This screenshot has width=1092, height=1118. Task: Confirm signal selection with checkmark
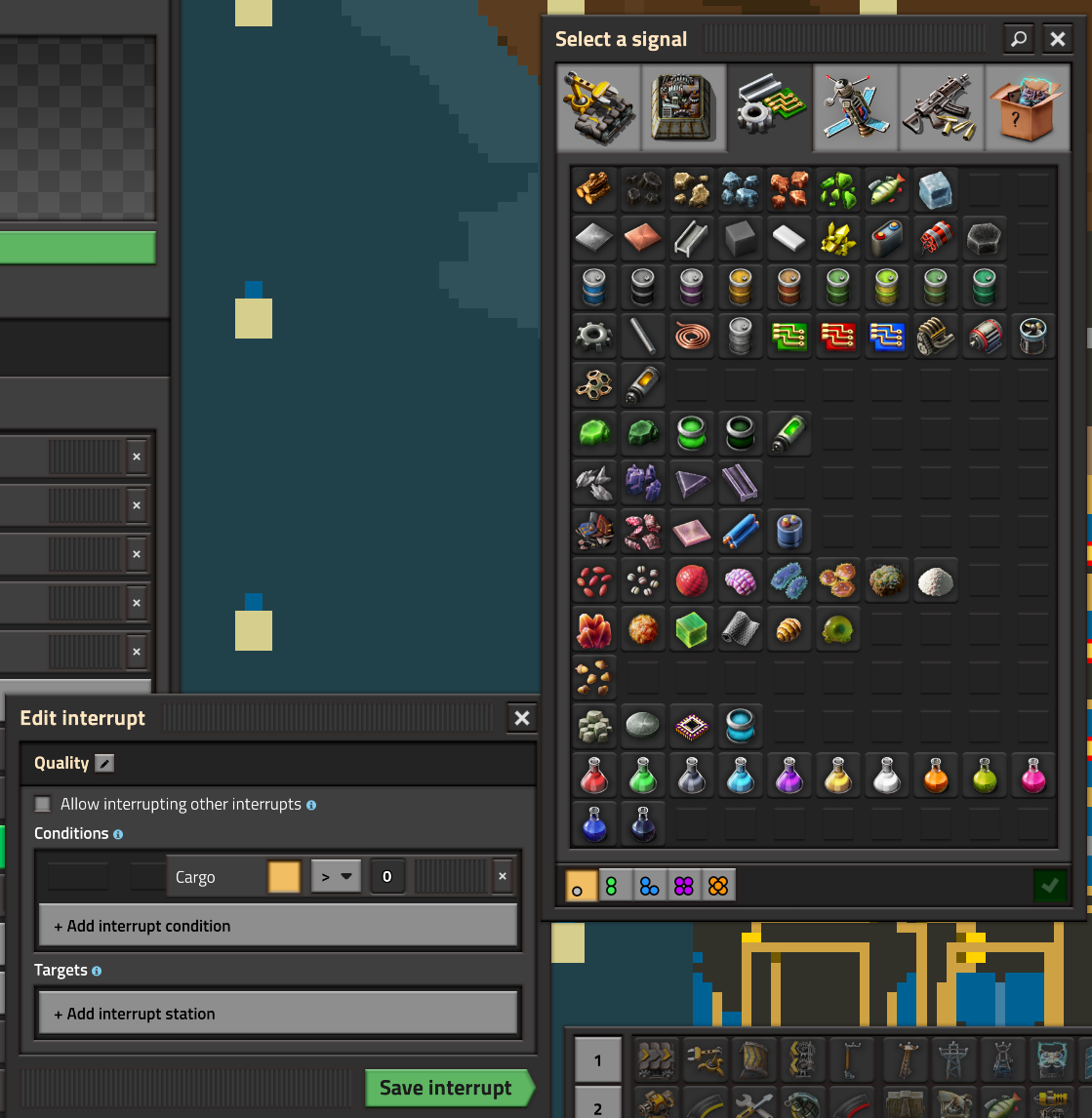1050,886
